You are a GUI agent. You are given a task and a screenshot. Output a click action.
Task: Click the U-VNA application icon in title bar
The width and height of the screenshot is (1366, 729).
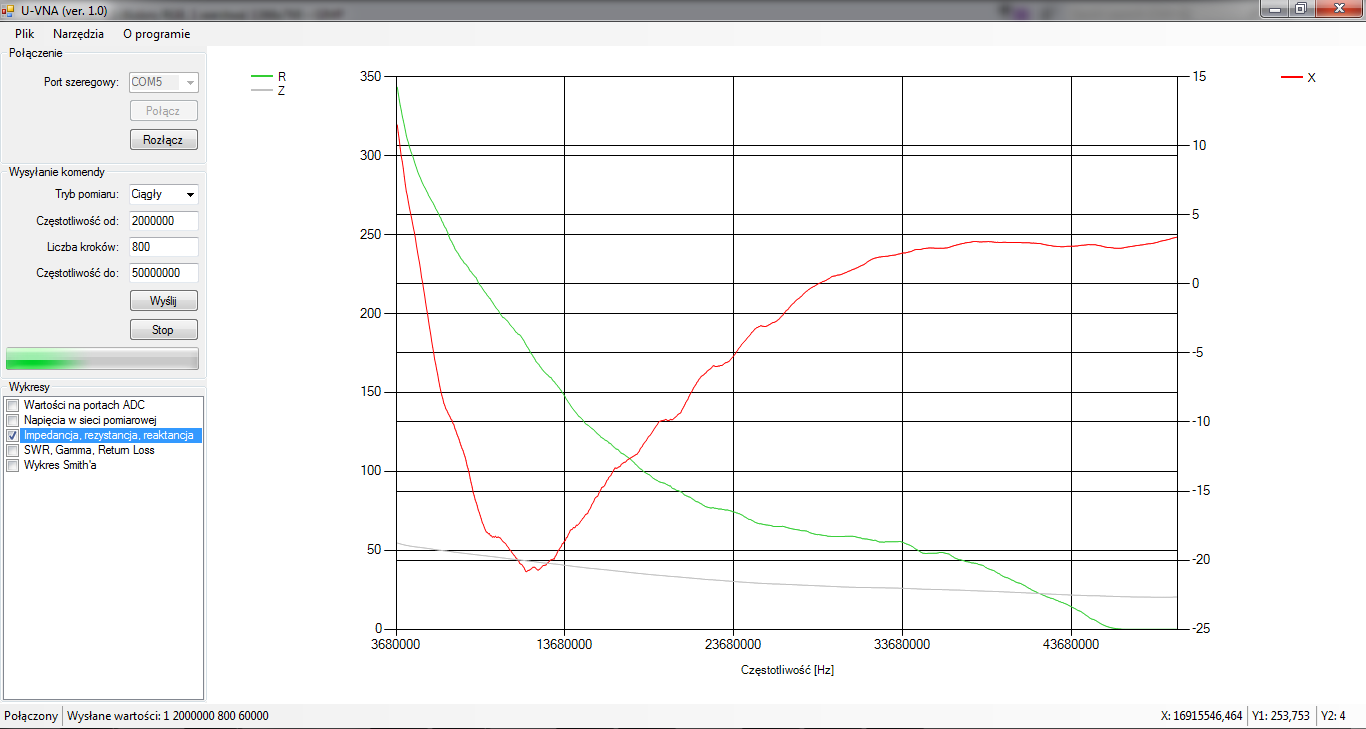point(9,9)
